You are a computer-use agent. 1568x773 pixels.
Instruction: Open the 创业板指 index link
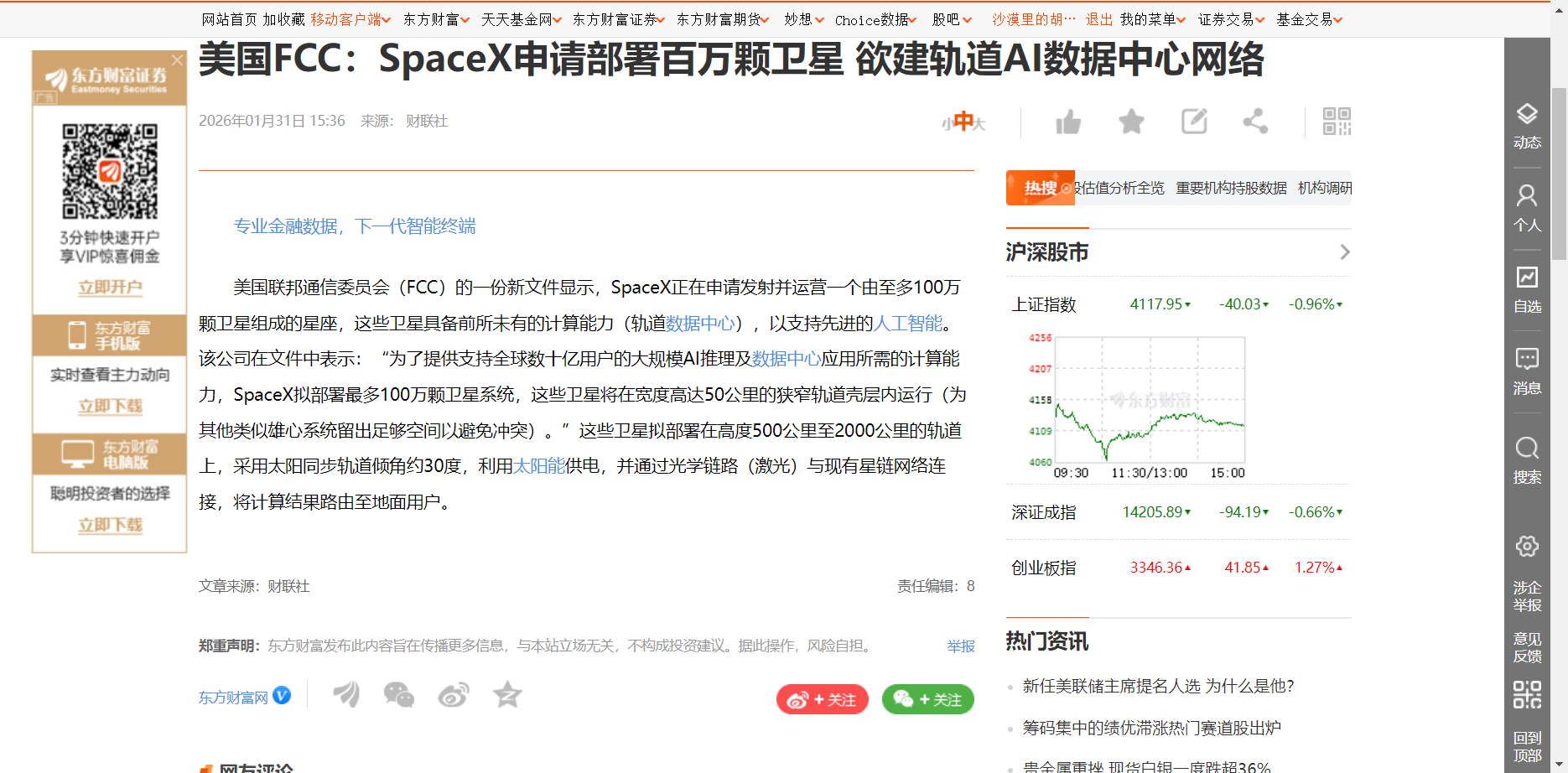coord(1044,568)
